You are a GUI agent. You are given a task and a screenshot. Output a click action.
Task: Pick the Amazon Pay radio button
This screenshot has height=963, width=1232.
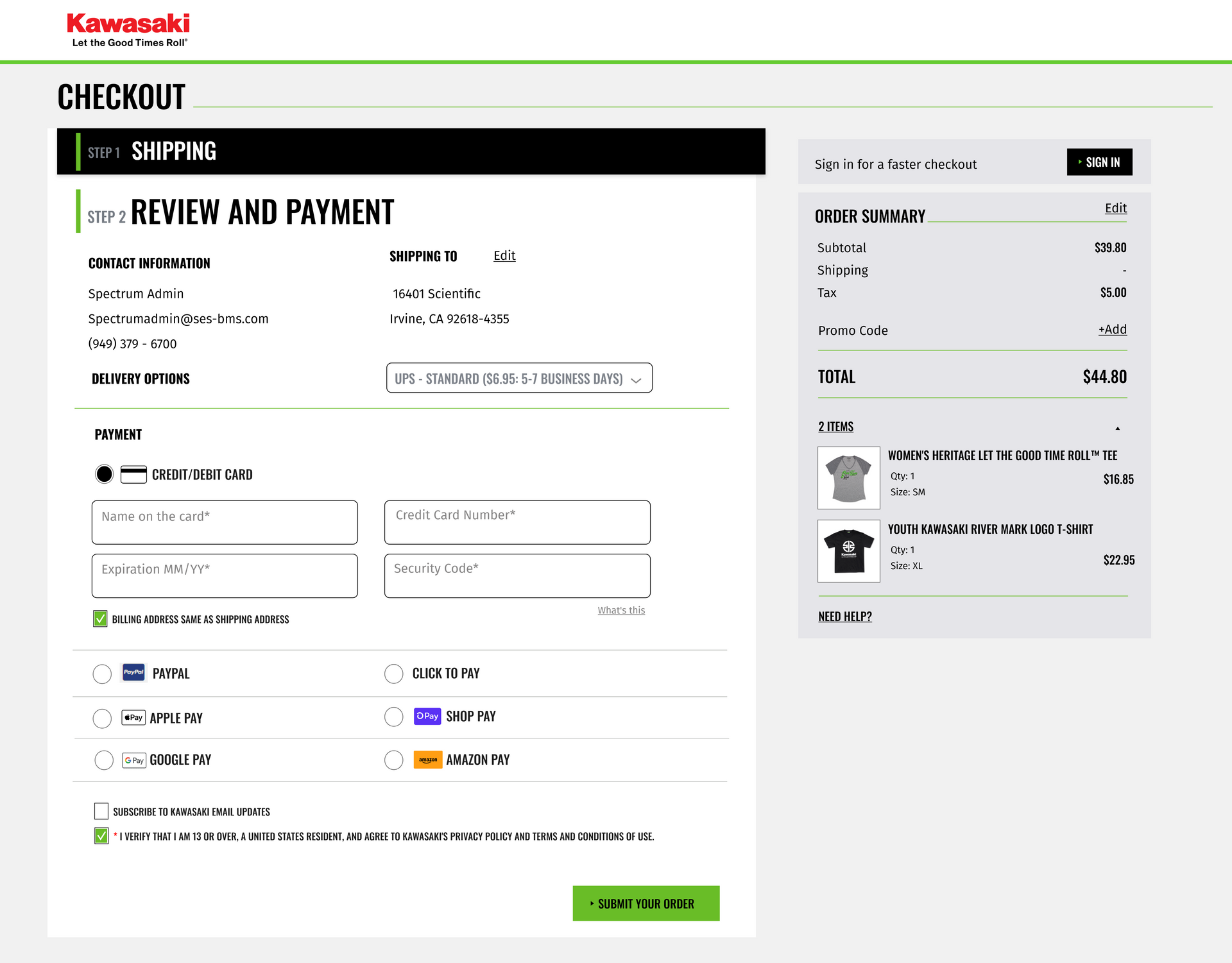click(x=393, y=760)
